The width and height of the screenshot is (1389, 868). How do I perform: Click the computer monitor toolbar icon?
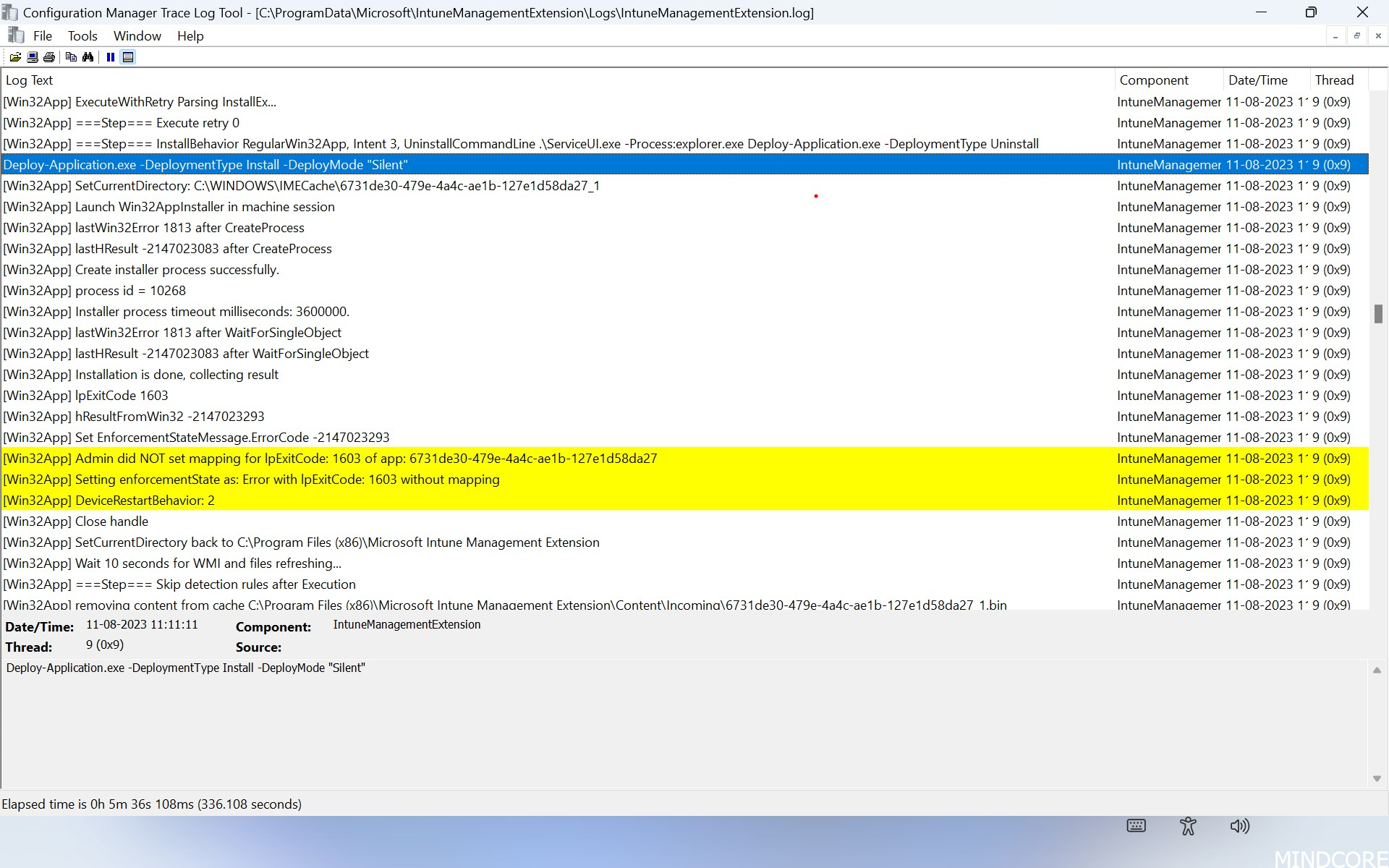pos(33,57)
